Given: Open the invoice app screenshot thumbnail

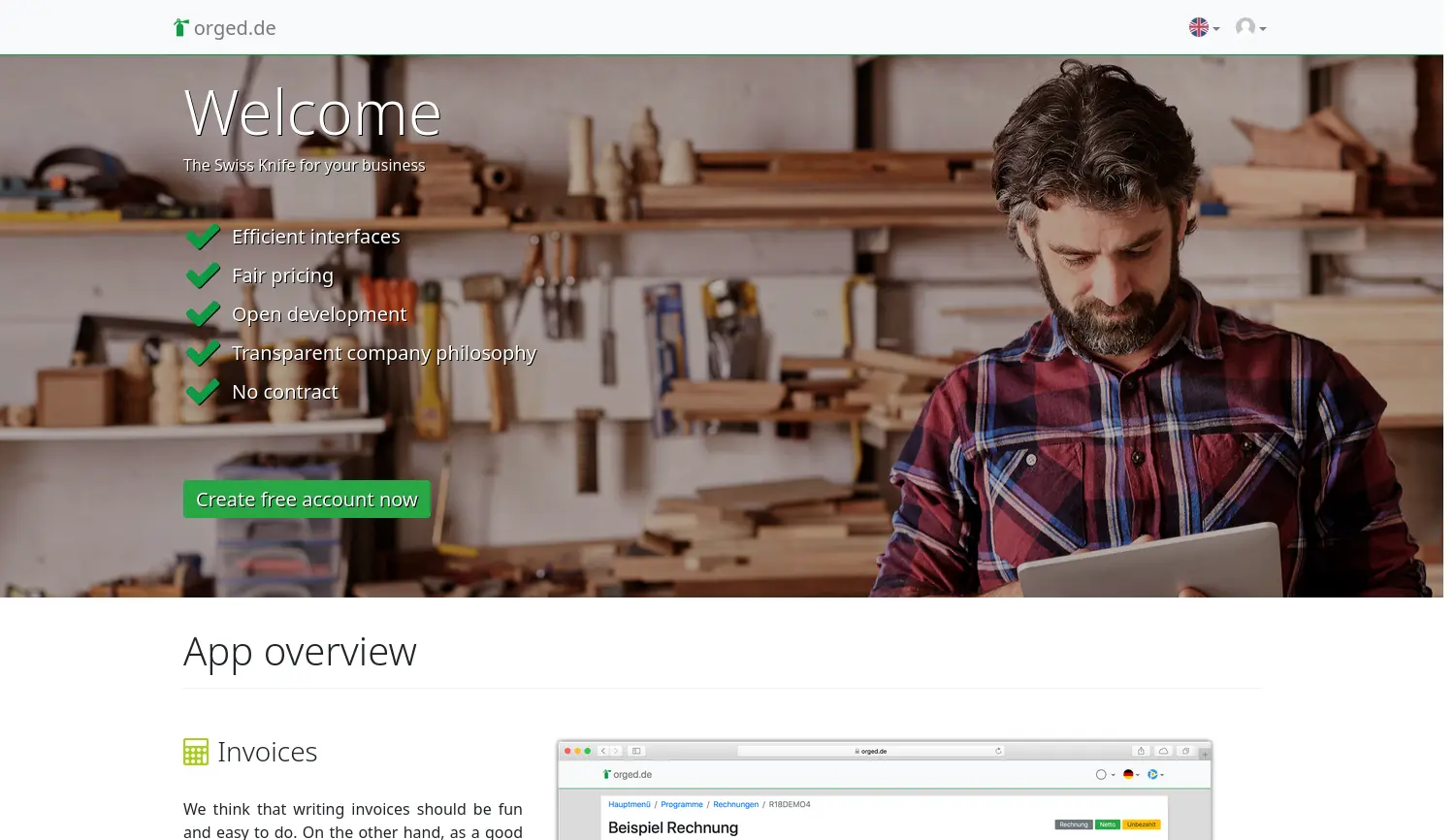Looking at the screenshot, I should click(884, 791).
